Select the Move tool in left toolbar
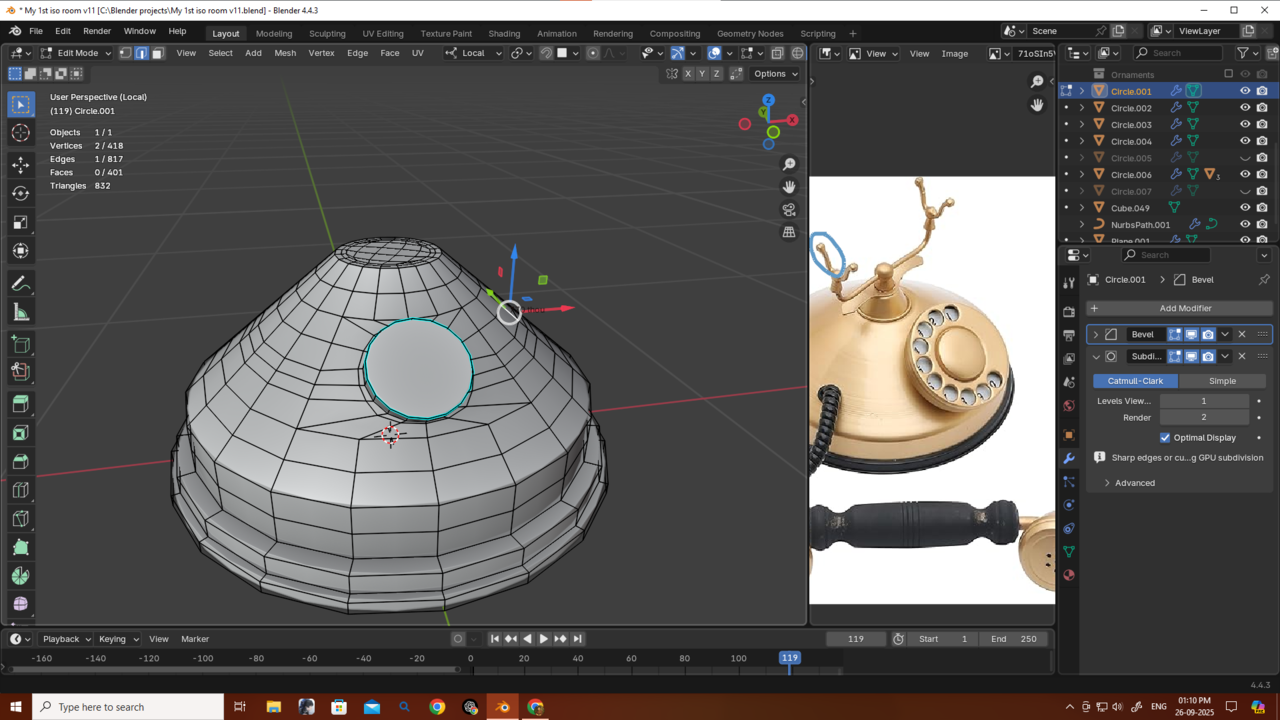The image size is (1280, 720). pyautogui.click(x=20, y=164)
